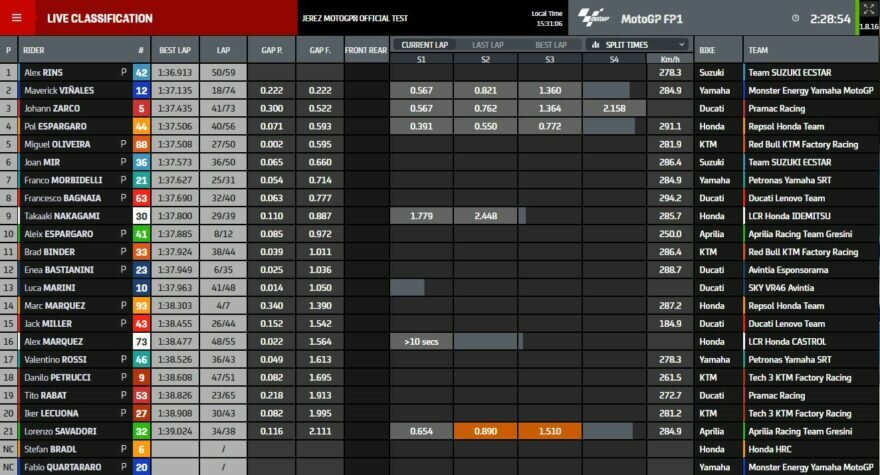Click the split times chart icon
Image resolution: width=880 pixels, height=475 pixels.
(595, 44)
